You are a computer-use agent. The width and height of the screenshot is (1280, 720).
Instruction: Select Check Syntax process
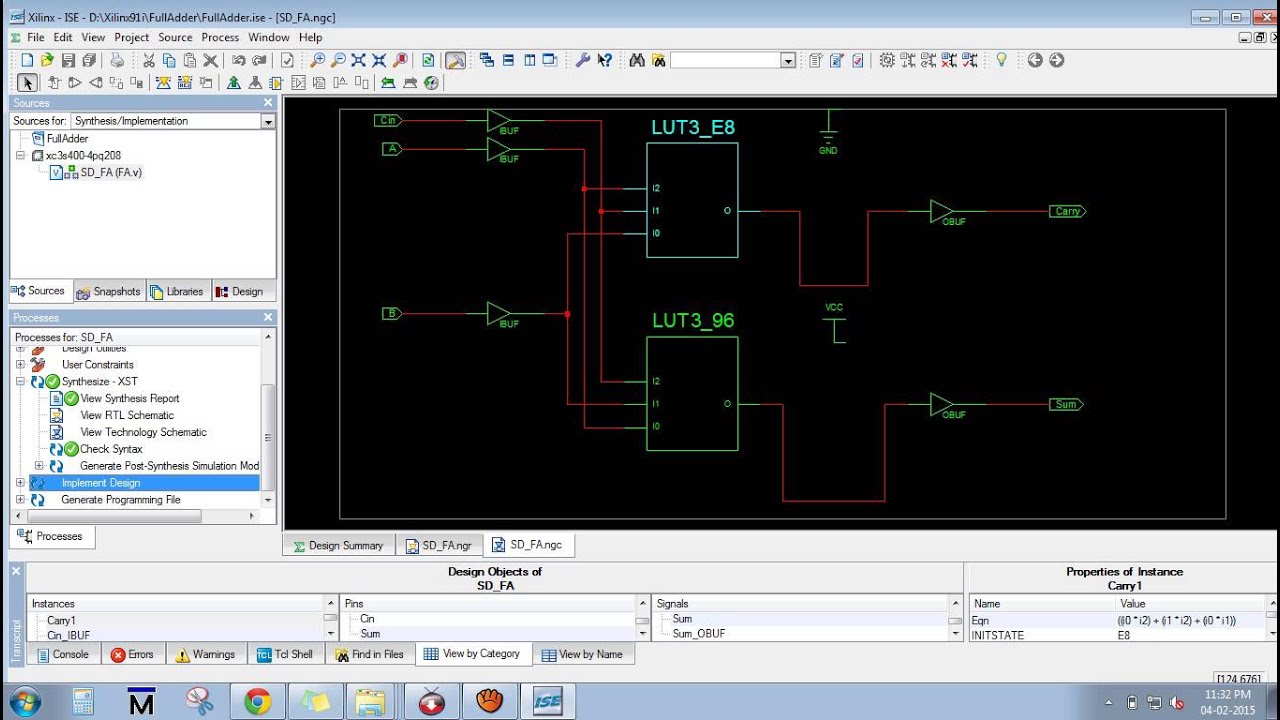click(x=111, y=449)
